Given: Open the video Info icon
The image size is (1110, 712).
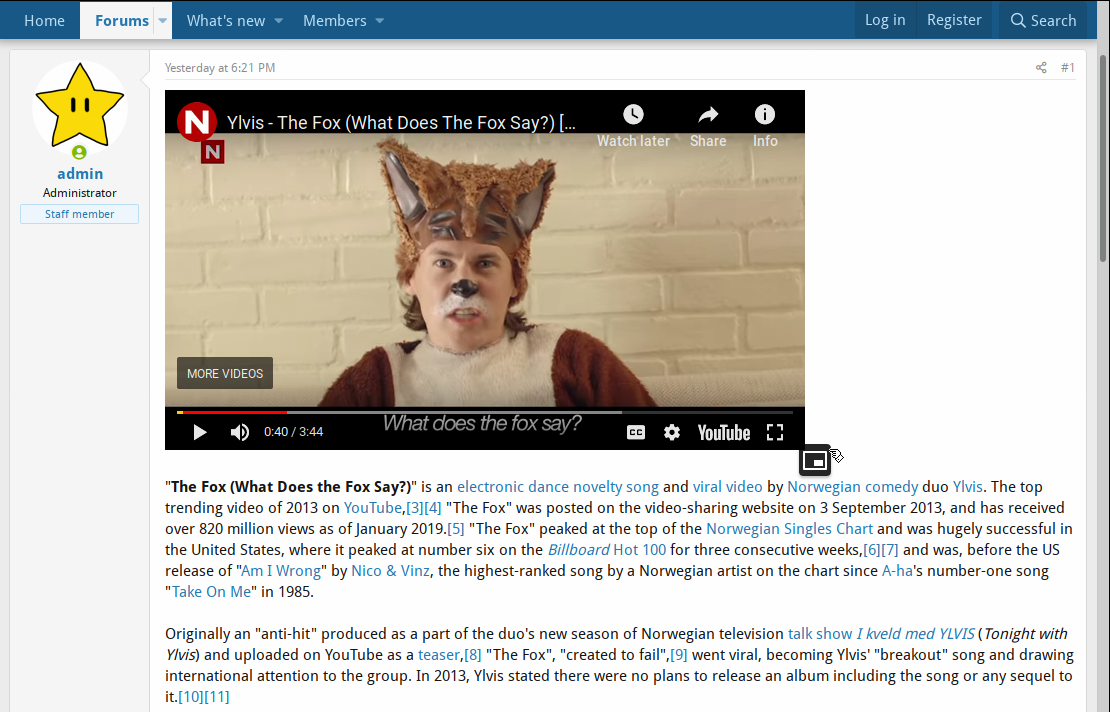Looking at the screenshot, I should 765,114.
